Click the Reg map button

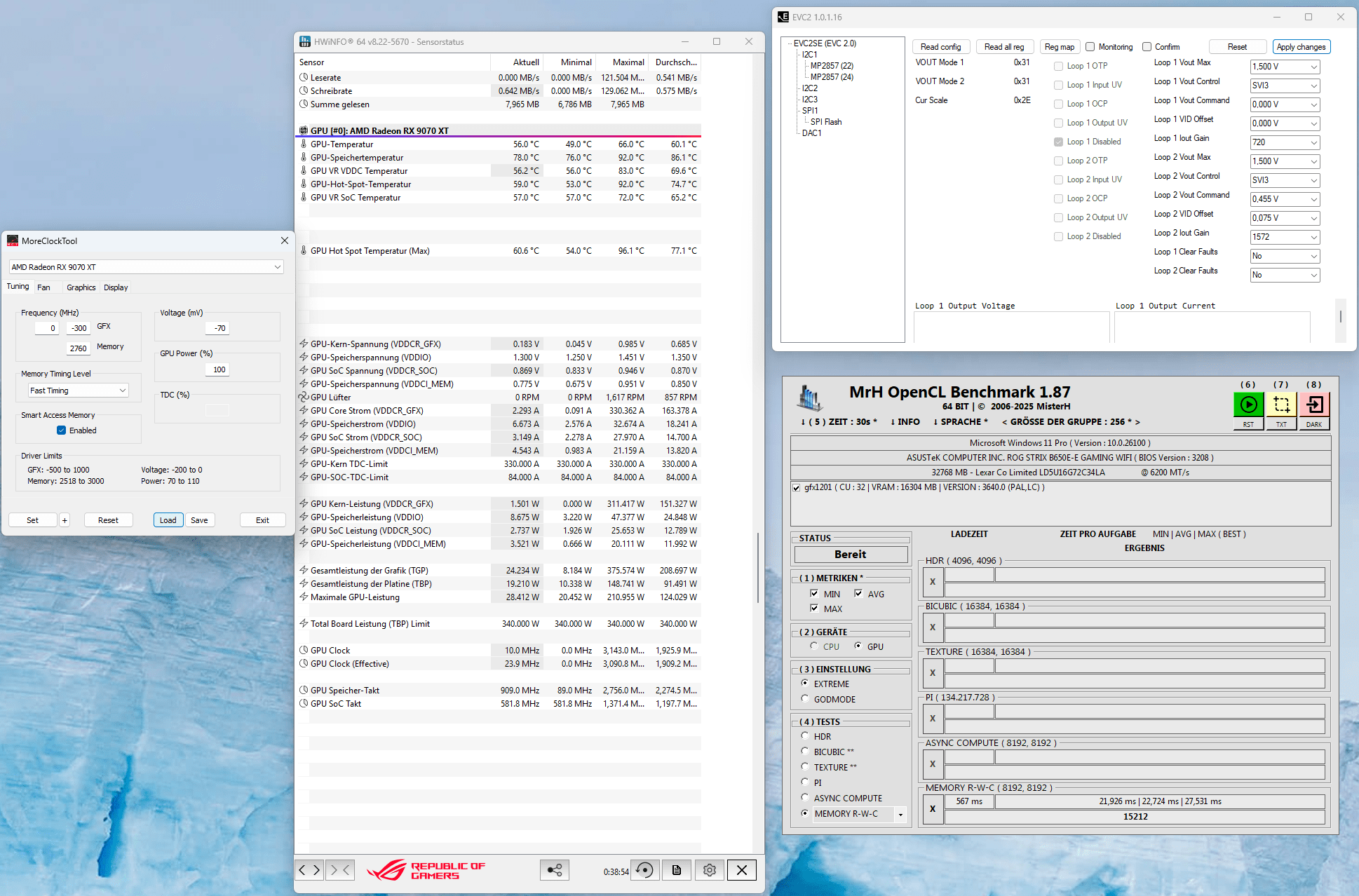click(x=1060, y=47)
